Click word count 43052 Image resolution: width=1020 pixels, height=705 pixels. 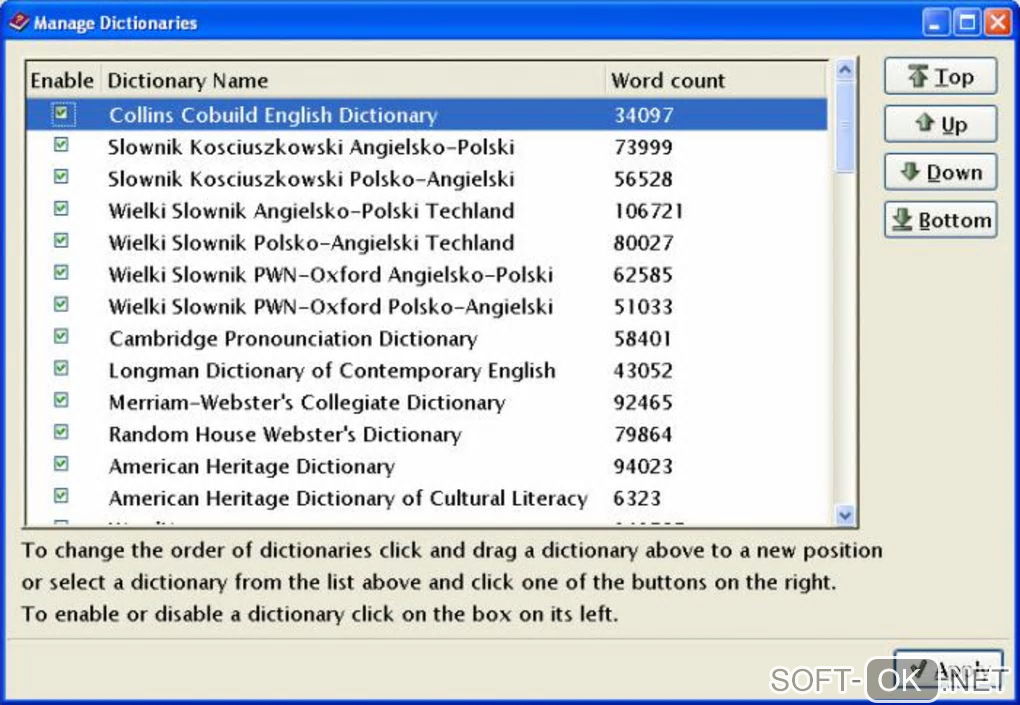click(643, 371)
